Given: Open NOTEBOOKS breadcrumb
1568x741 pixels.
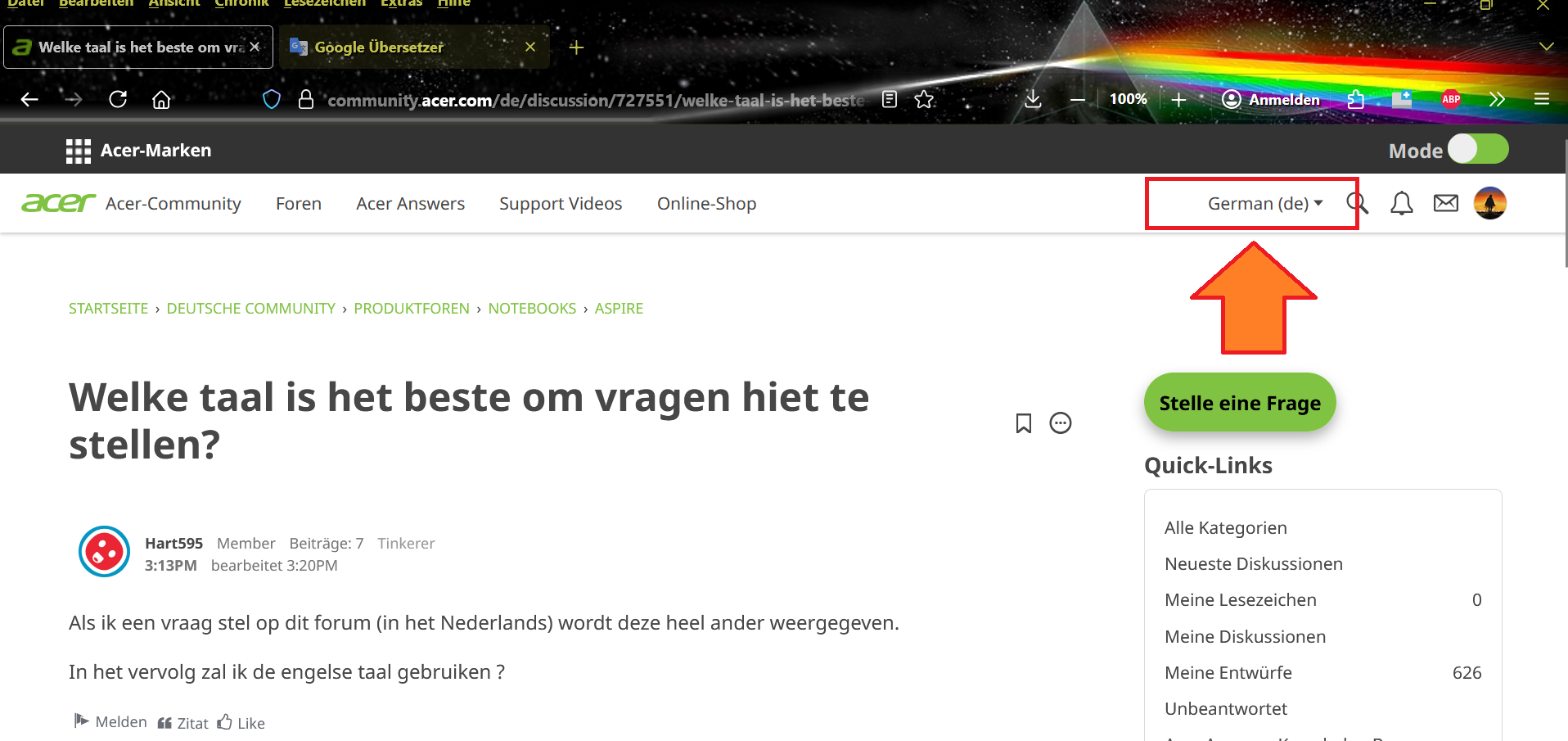Looking at the screenshot, I should click(533, 309).
